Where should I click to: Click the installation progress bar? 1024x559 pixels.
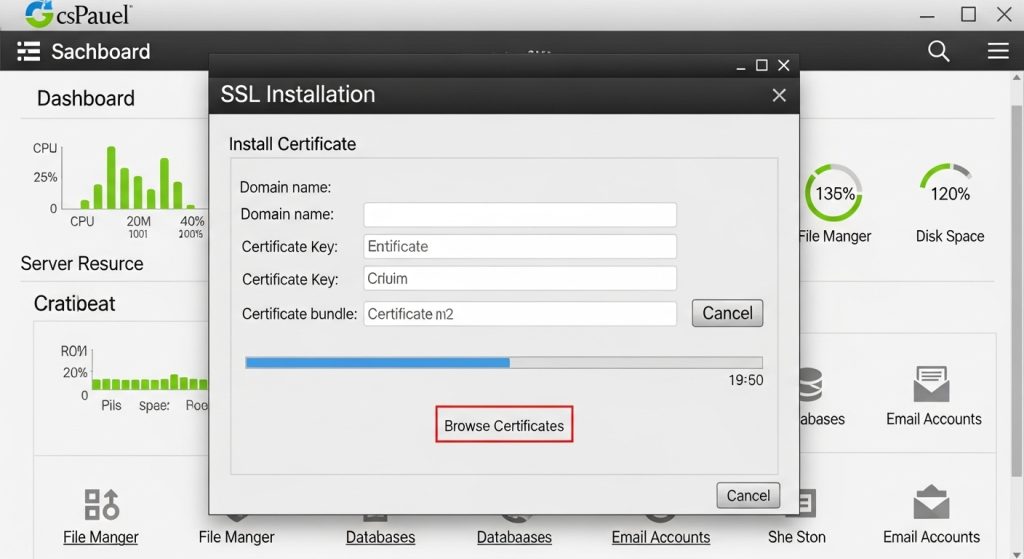point(504,362)
